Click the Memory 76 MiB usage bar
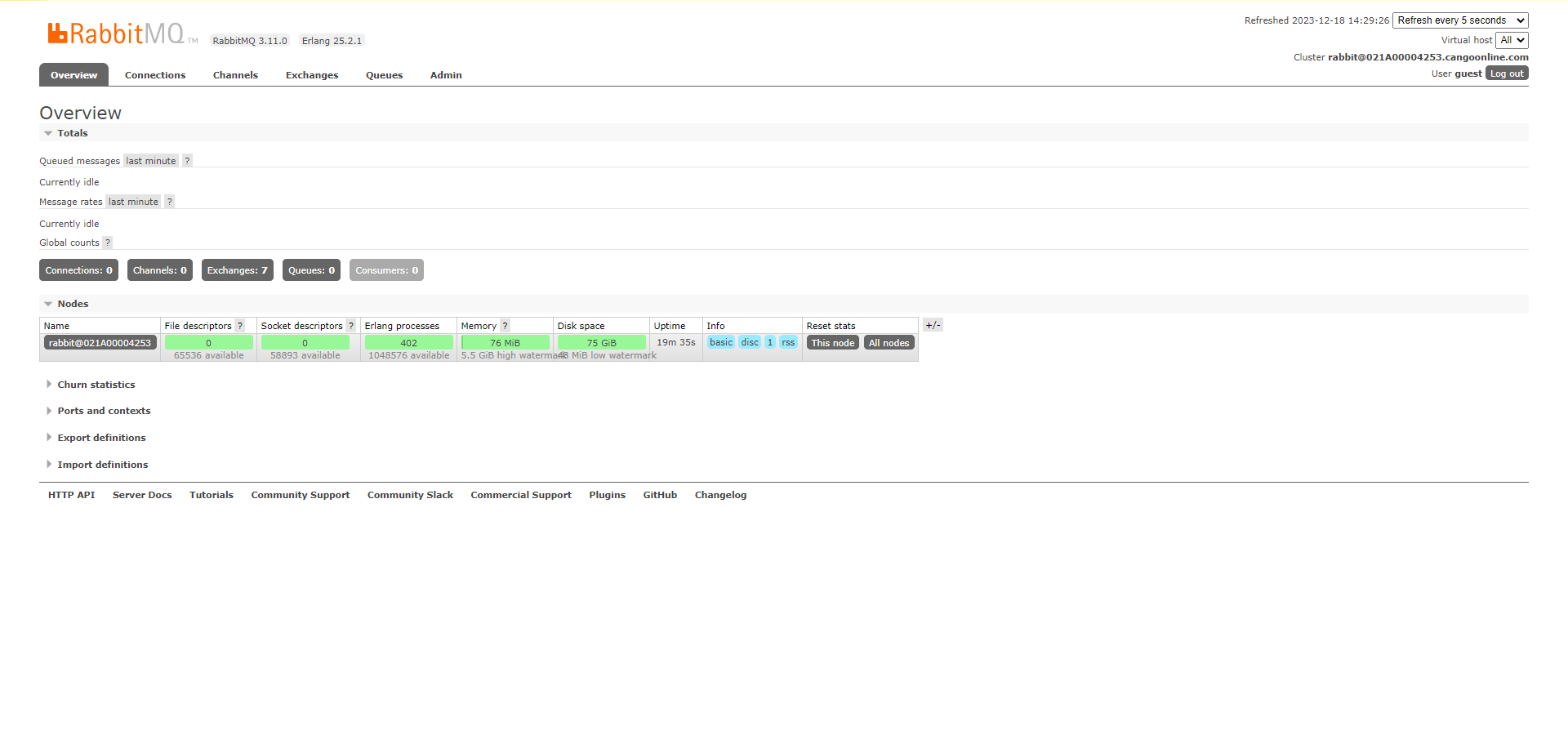1568x735 pixels. (506, 343)
